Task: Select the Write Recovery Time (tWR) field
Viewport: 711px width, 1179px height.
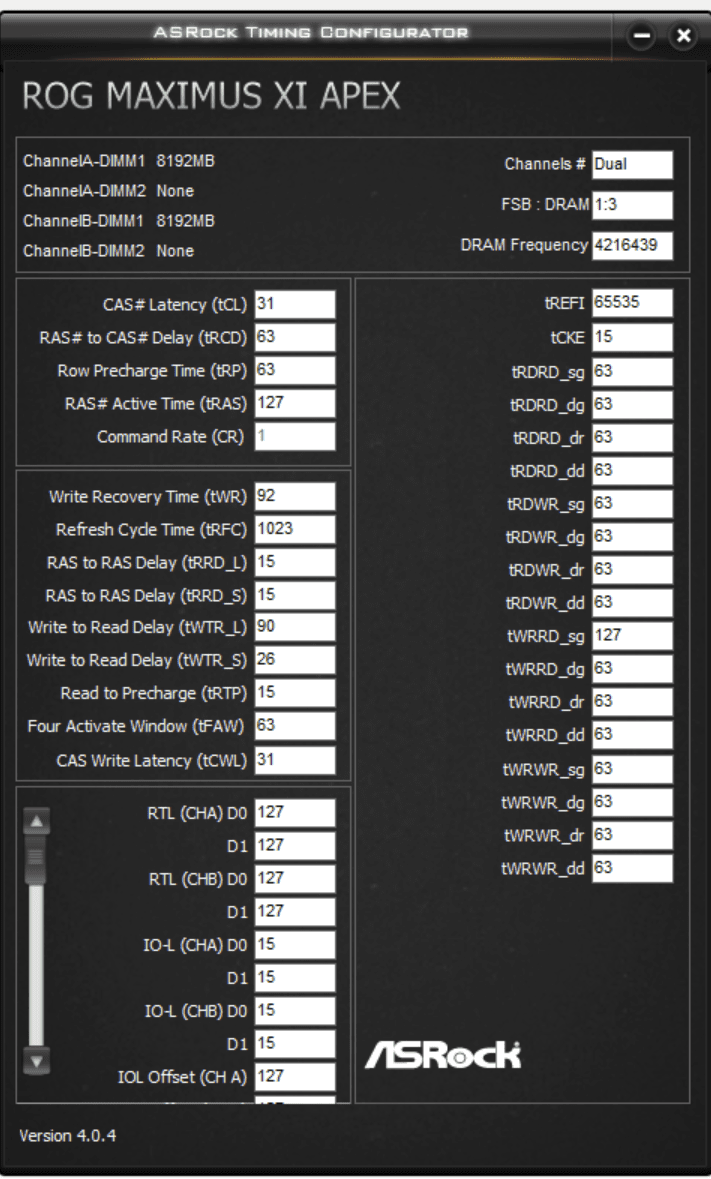Action: pyautogui.click(x=295, y=497)
